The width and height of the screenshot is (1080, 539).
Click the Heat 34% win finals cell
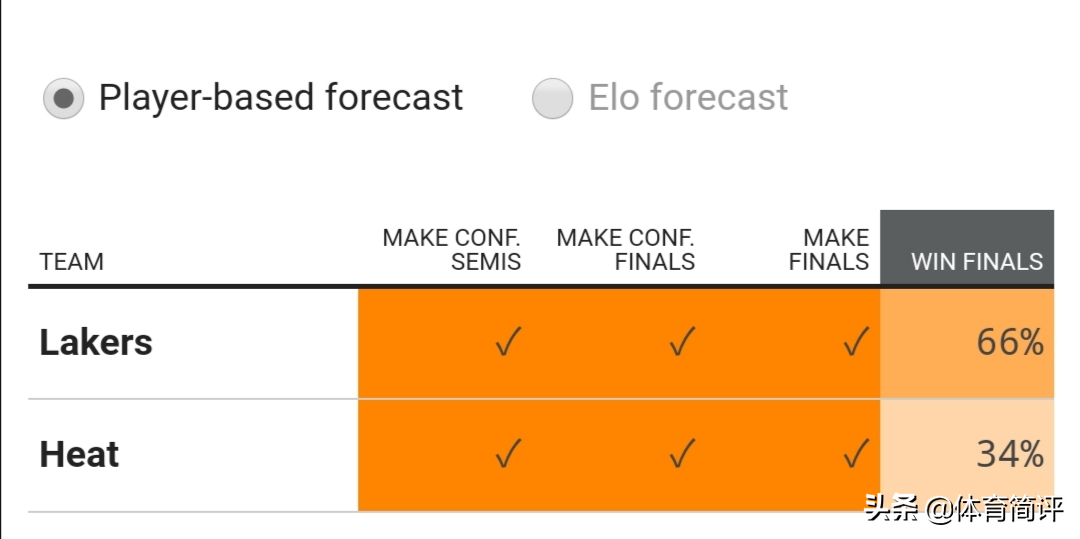1009,455
